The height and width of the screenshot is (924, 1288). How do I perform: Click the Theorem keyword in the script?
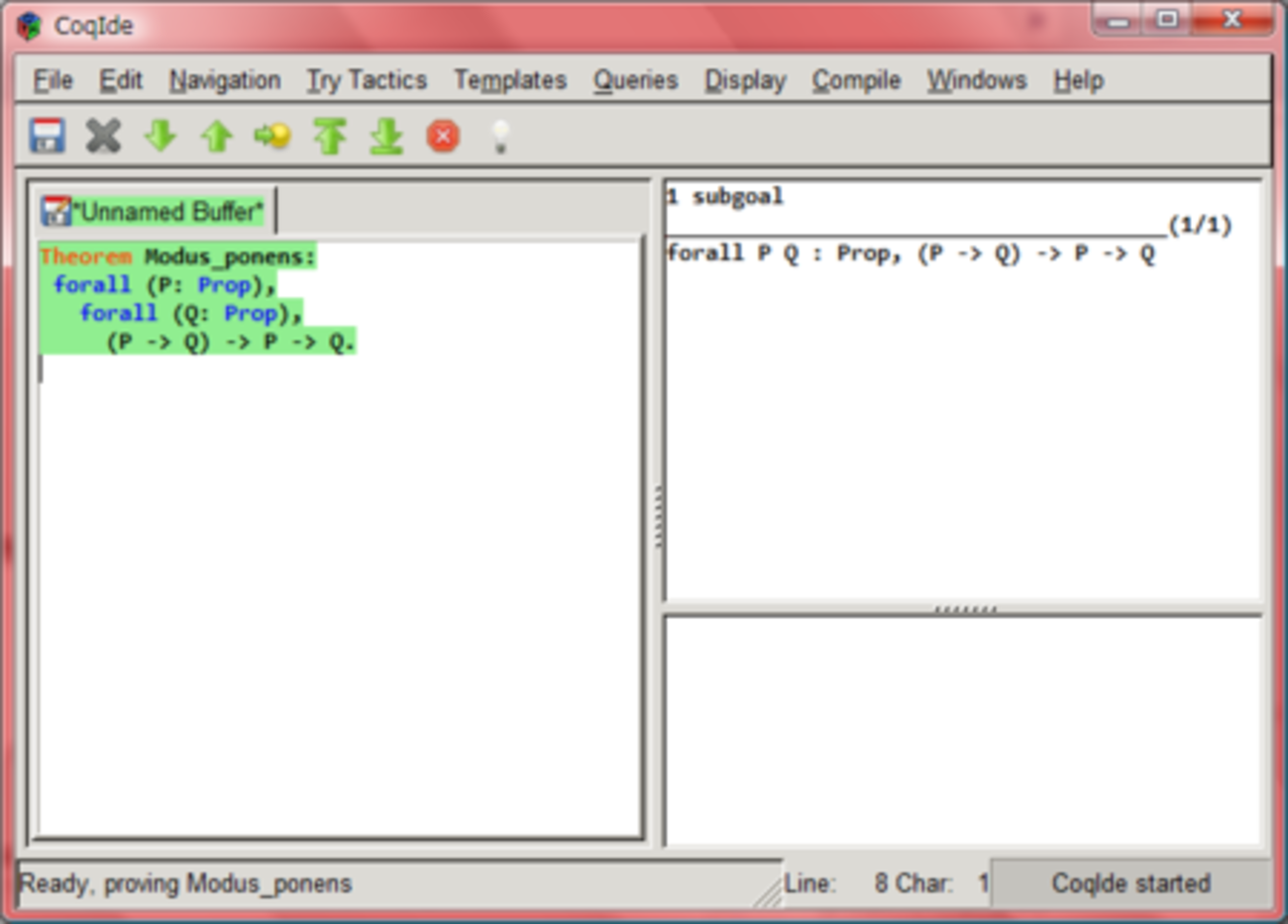85,257
